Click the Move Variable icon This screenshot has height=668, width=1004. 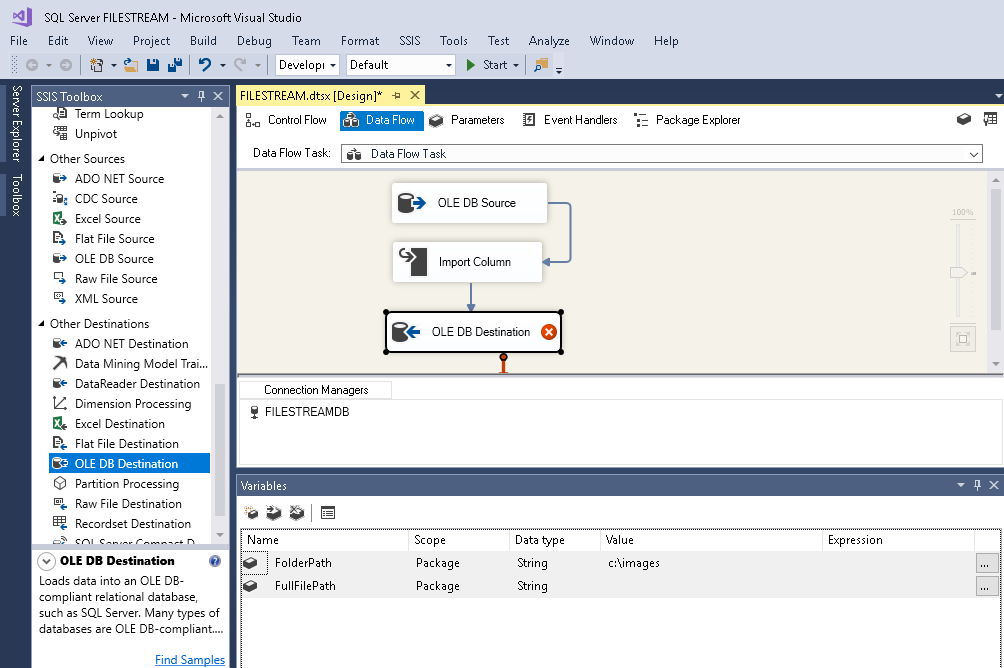[x=273, y=513]
